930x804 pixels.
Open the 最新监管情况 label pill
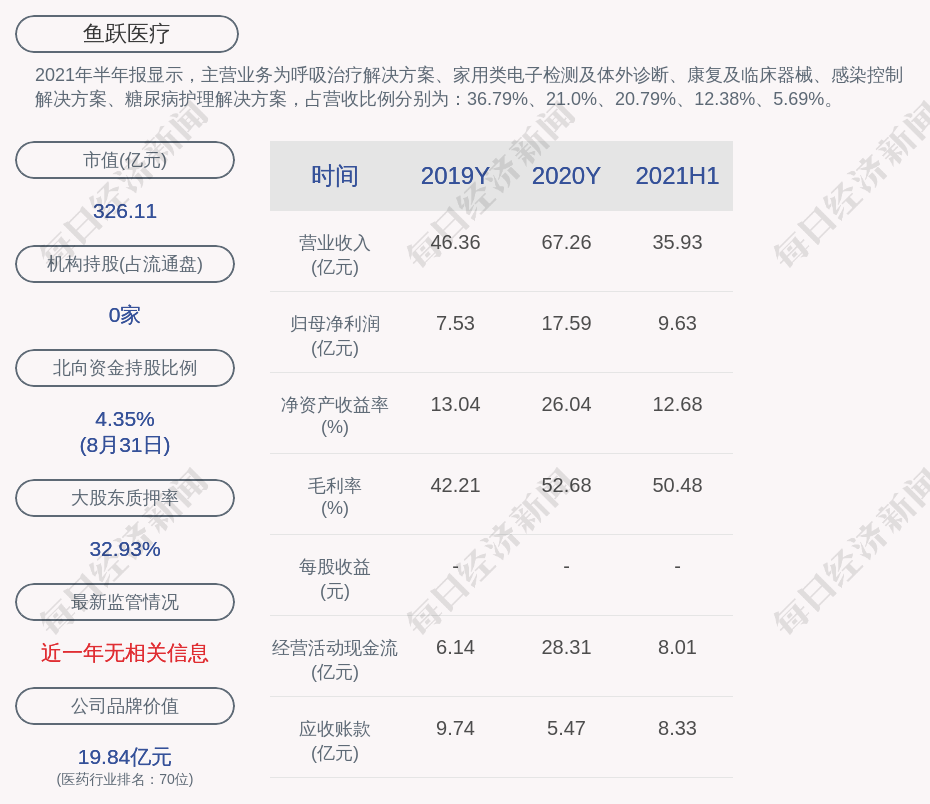(x=125, y=602)
